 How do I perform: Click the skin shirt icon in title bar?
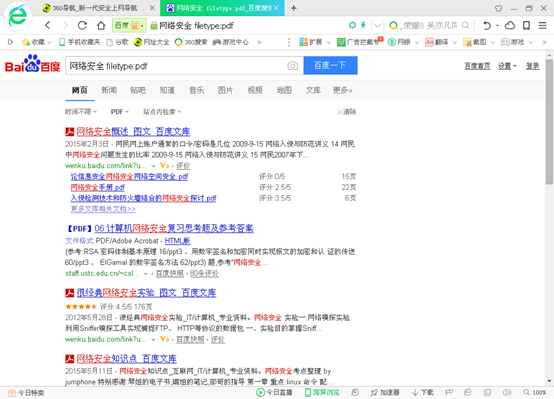498,8
